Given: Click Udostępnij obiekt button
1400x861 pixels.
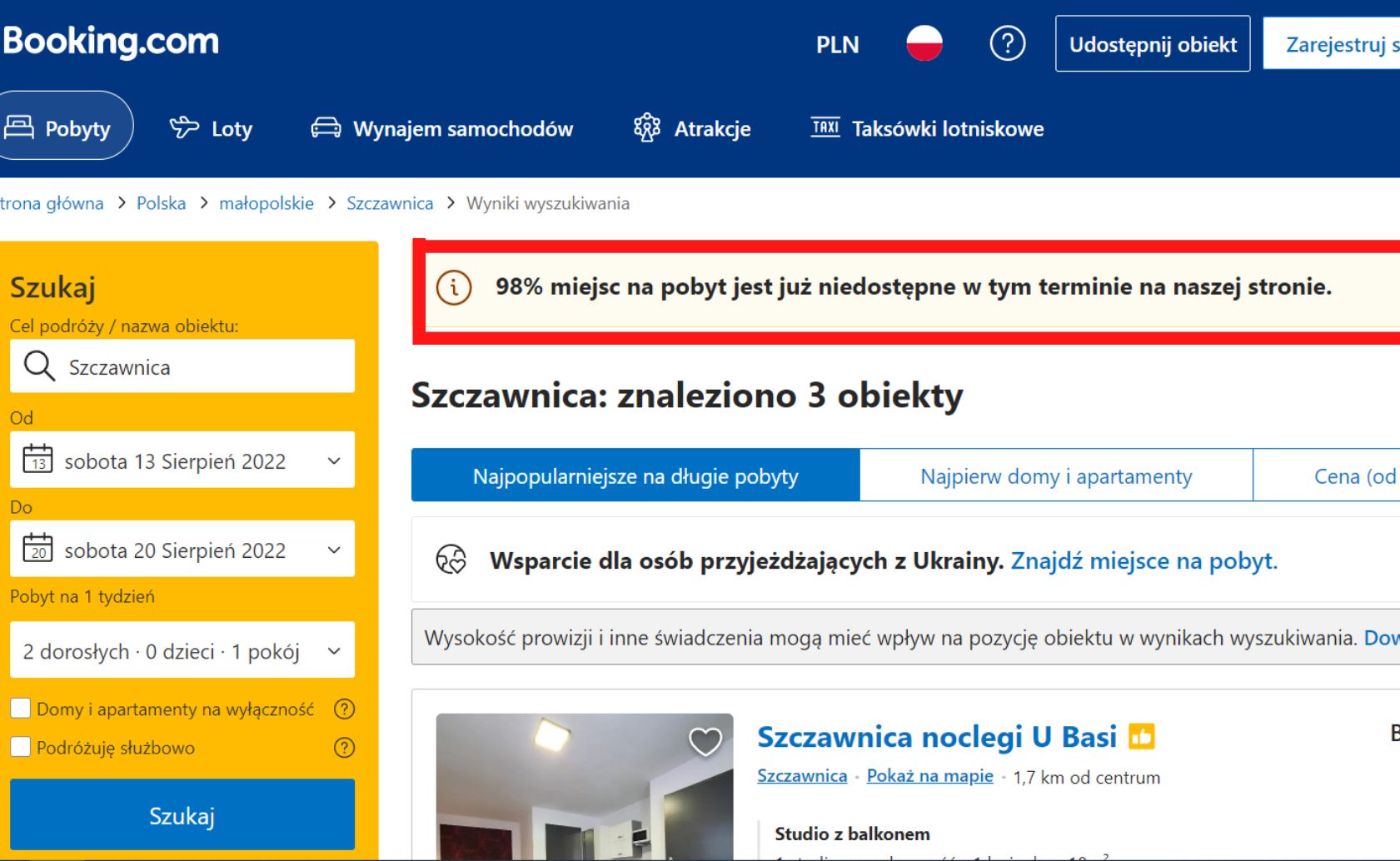Looking at the screenshot, I should (x=1153, y=44).
